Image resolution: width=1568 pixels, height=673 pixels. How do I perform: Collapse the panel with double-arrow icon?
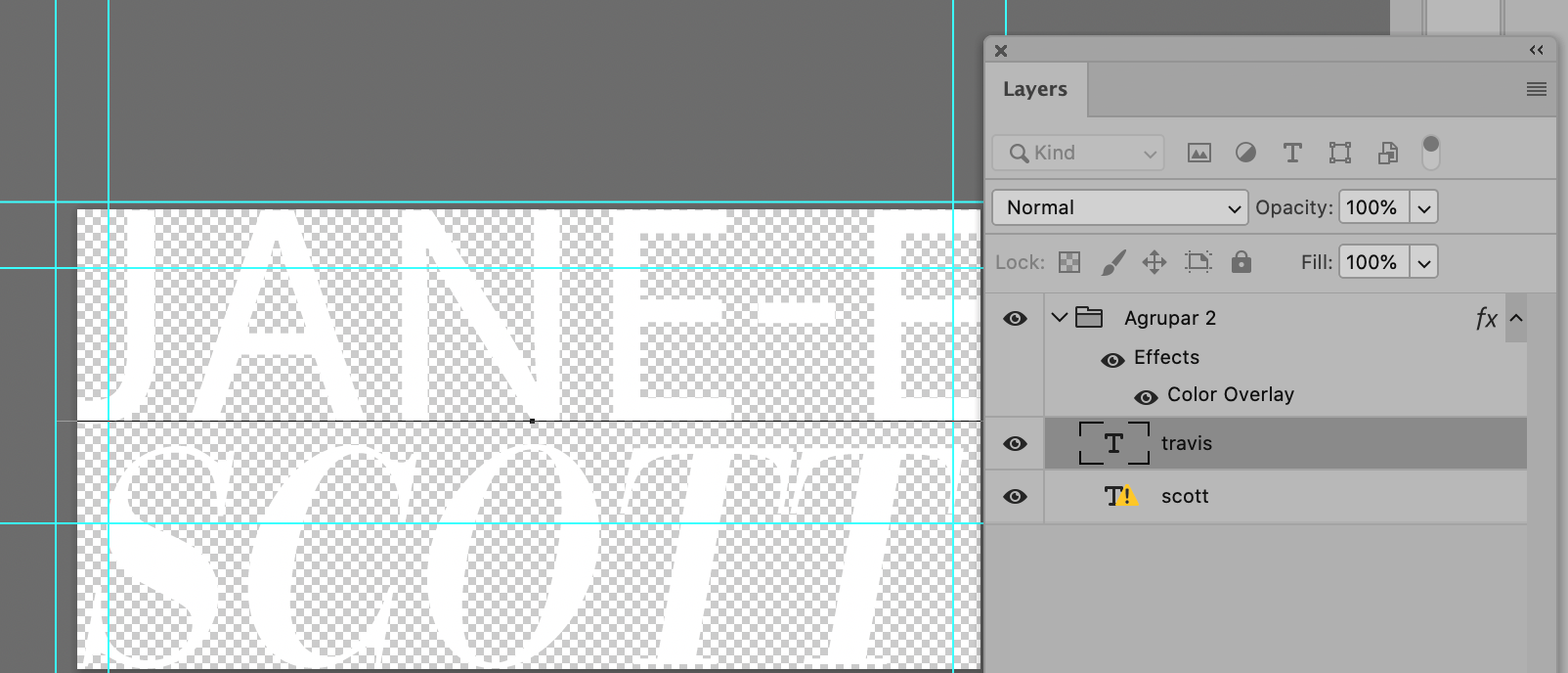[1537, 50]
